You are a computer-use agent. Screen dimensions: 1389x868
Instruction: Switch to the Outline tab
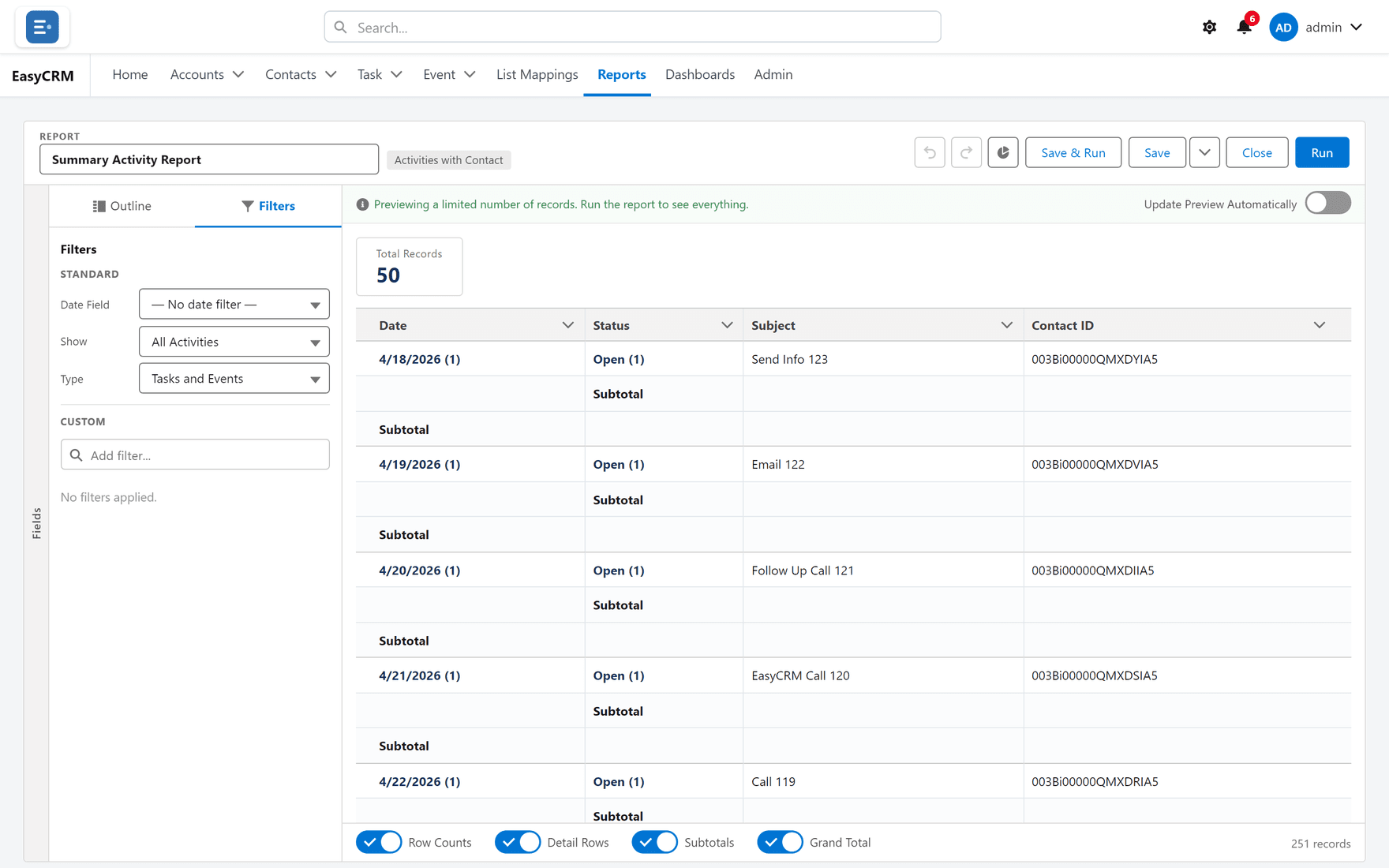pyautogui.click(x=122, y=206)
